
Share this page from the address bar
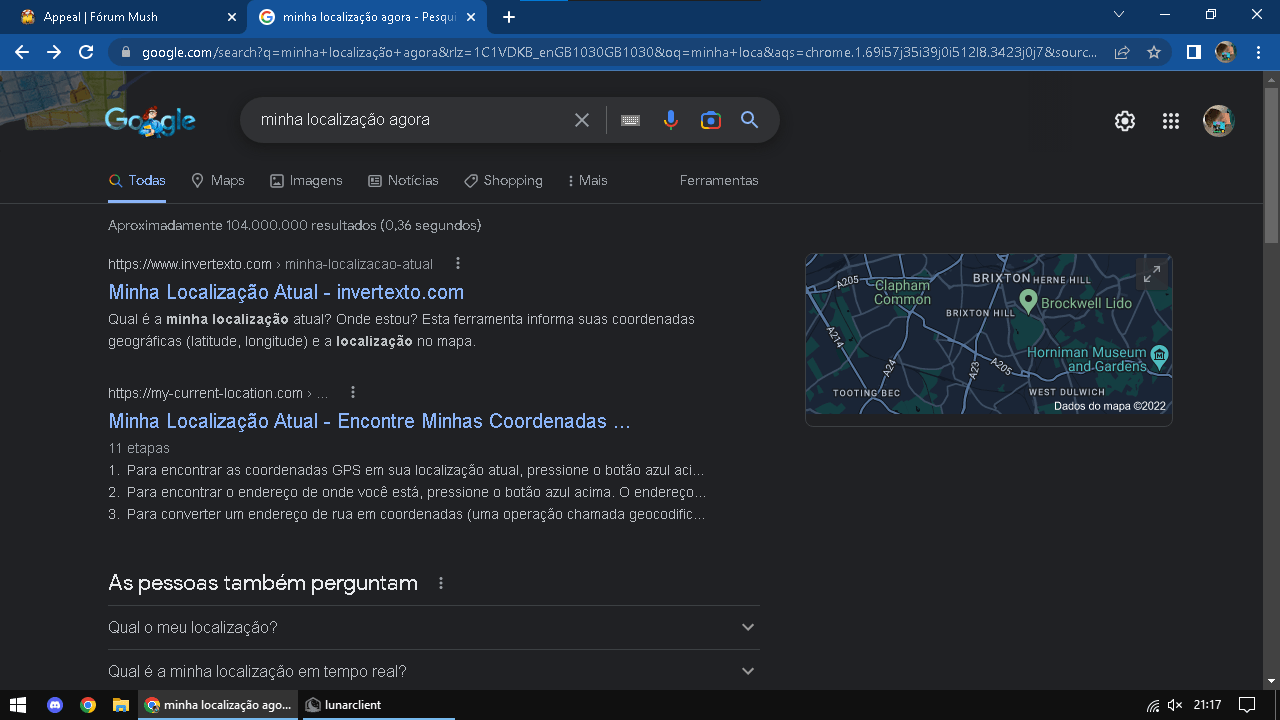pos(1122,52)
